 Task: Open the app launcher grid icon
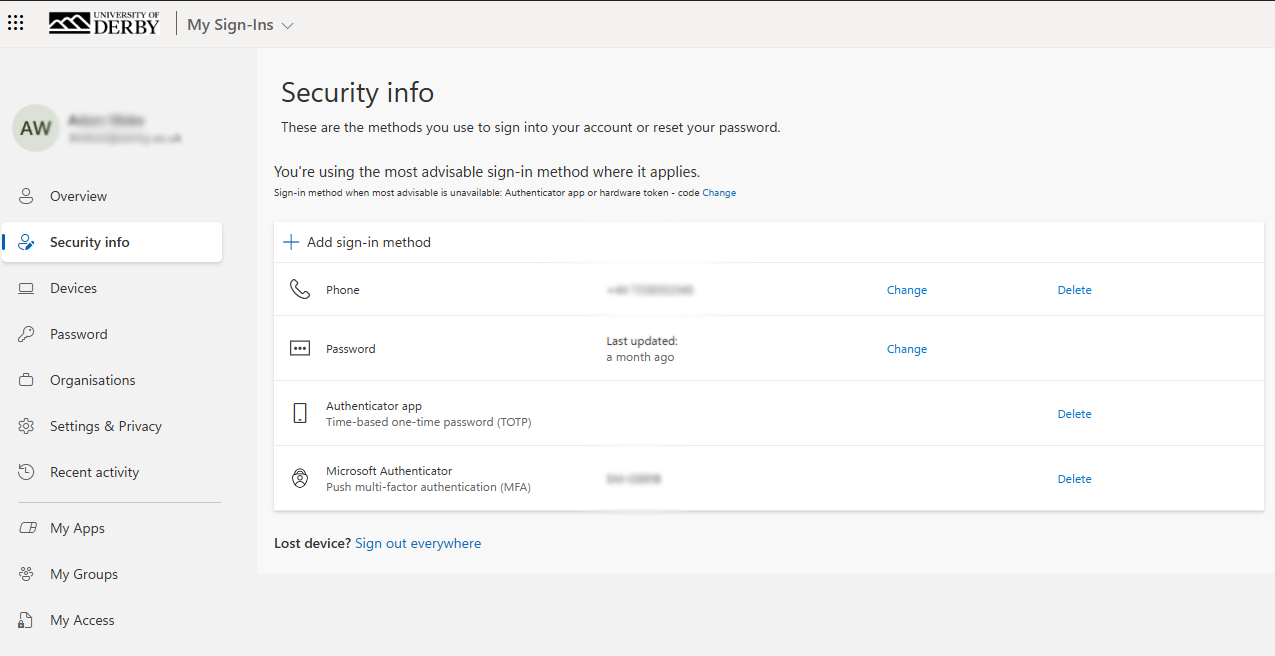point(15,22)
